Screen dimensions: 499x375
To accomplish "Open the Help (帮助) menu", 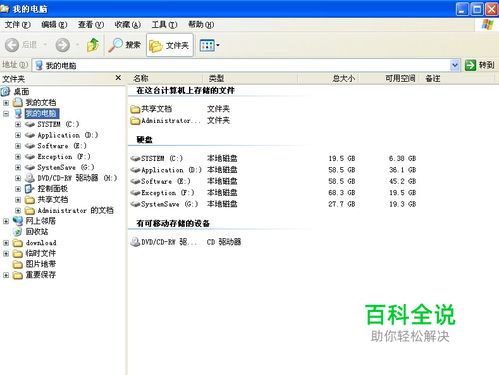I will tap(201, 25).
